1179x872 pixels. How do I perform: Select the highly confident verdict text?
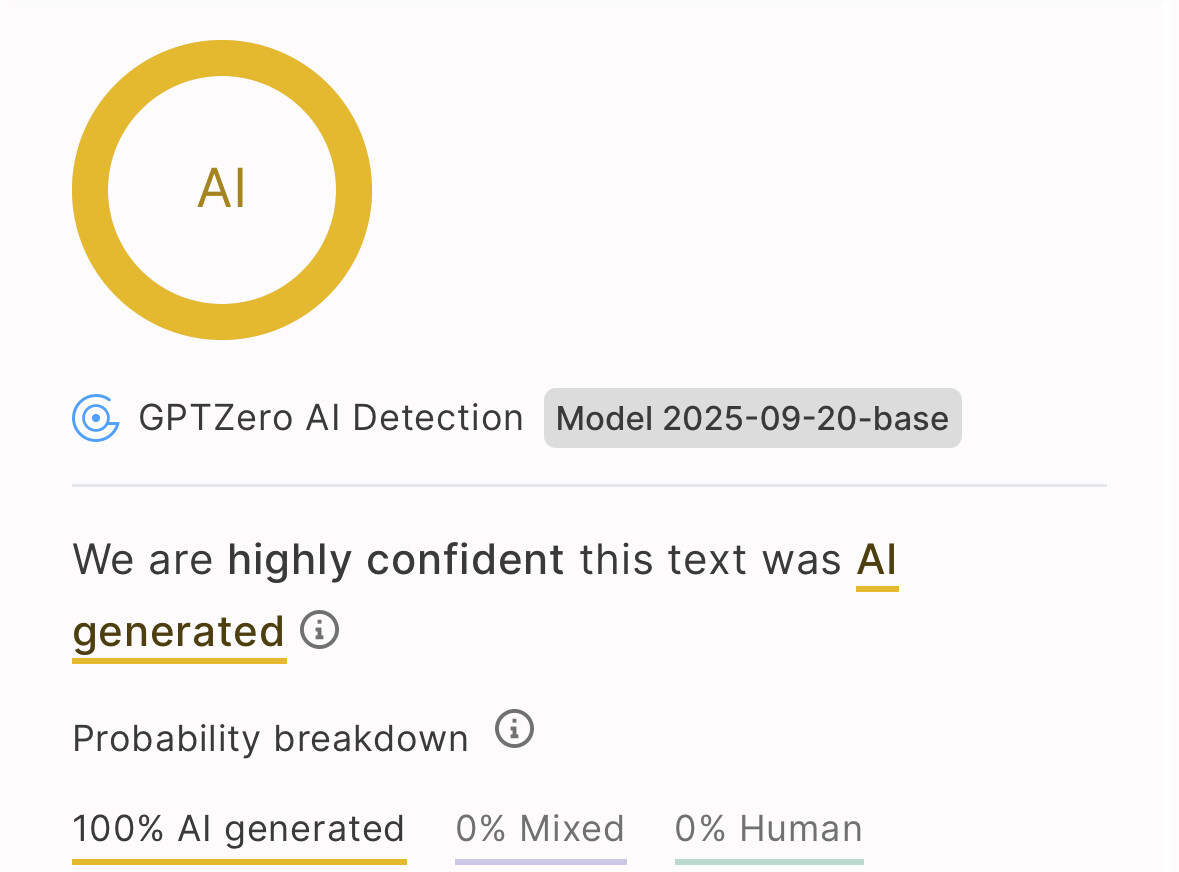(x=394, y=560)
